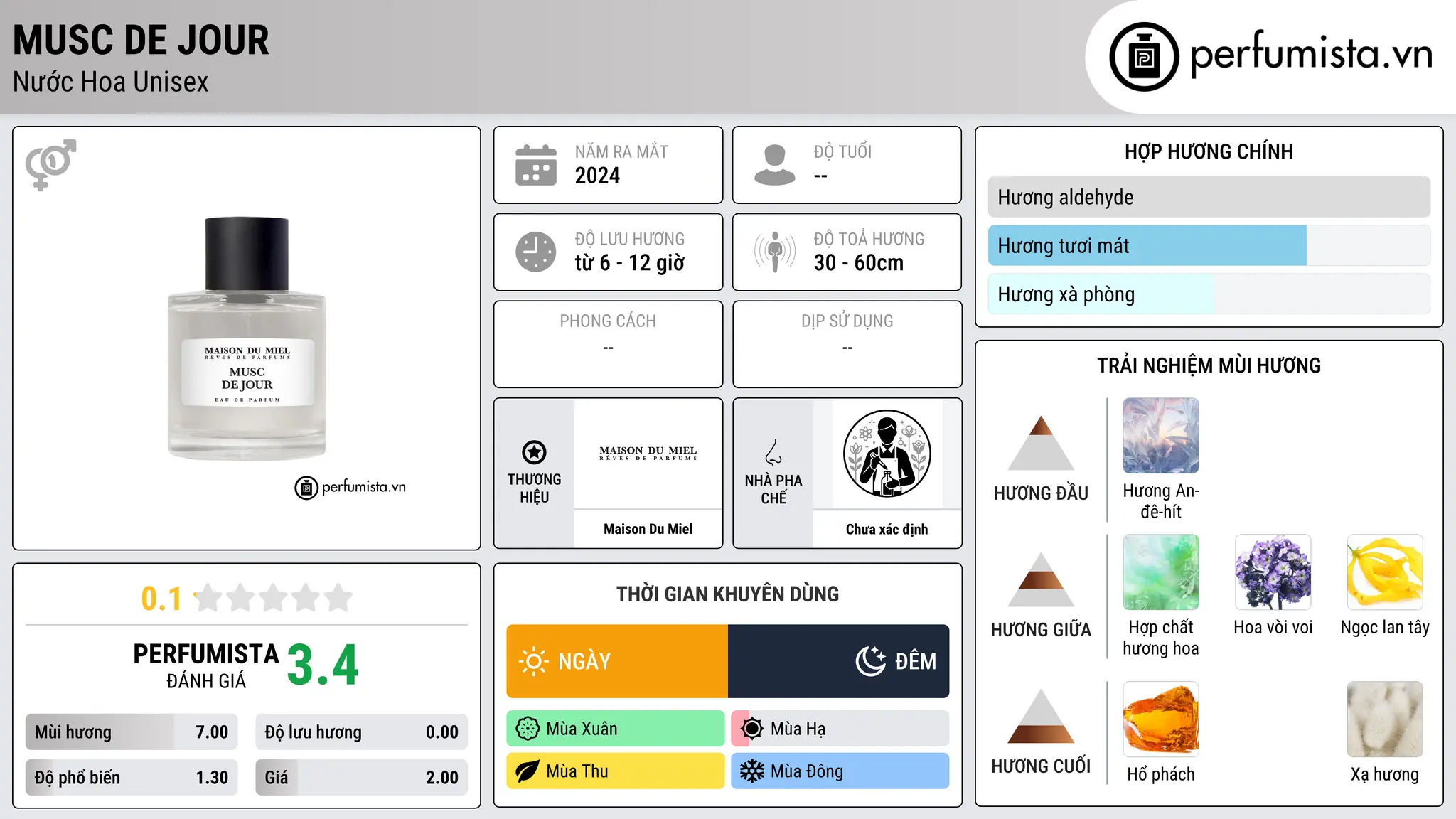Open the Ngọc lan tây note image
The height and width of the screenshot is (819, 1456).
tap(1385, 572)
